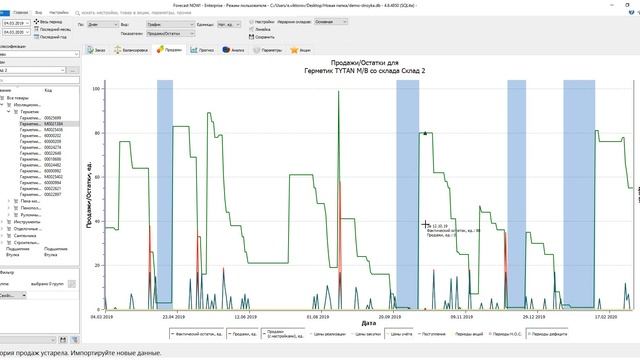Image resolution: width=640 pixels, height=360 pixels.
Task: Expand the Строительн... category
Action: pyautogui.click(x=2, y=243)
